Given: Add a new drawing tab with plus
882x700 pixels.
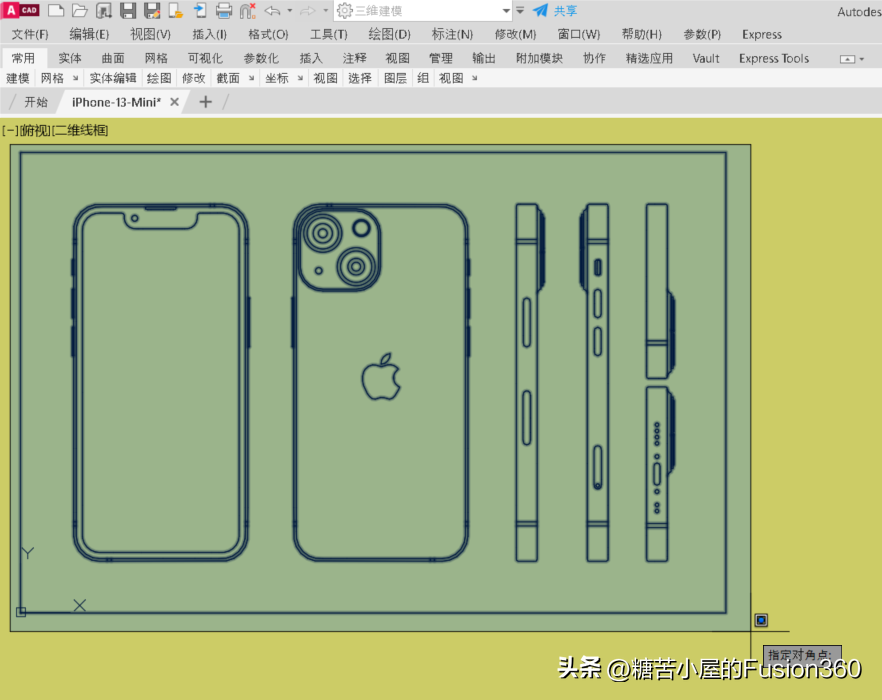Looking at the screenshot, I should (206, 102).
